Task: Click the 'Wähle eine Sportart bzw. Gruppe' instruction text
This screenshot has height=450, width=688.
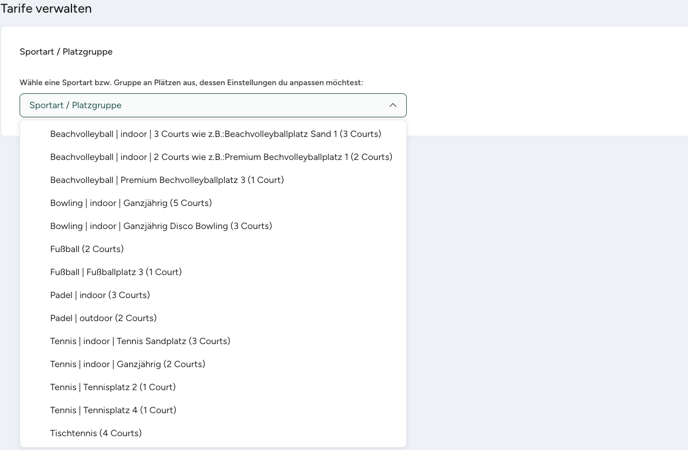Action: pyautogui.click(x=191, y=82)
